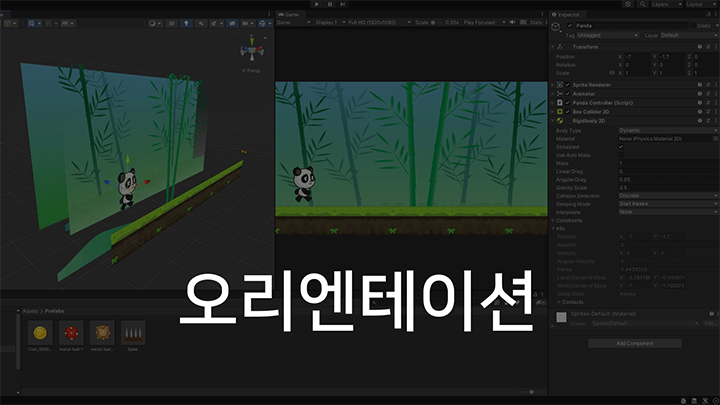Mute audio in the Game view
Screen dimensions: 720x405
coord(512,22)
